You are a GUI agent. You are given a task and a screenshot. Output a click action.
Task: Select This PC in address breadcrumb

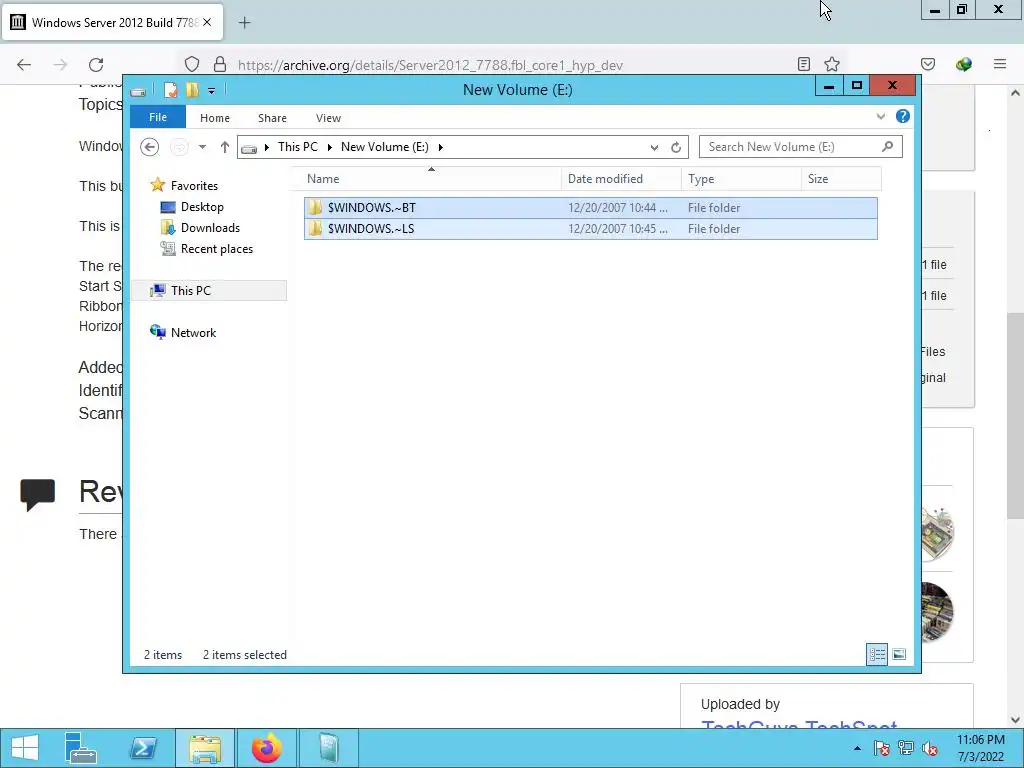tap(298, 147)
